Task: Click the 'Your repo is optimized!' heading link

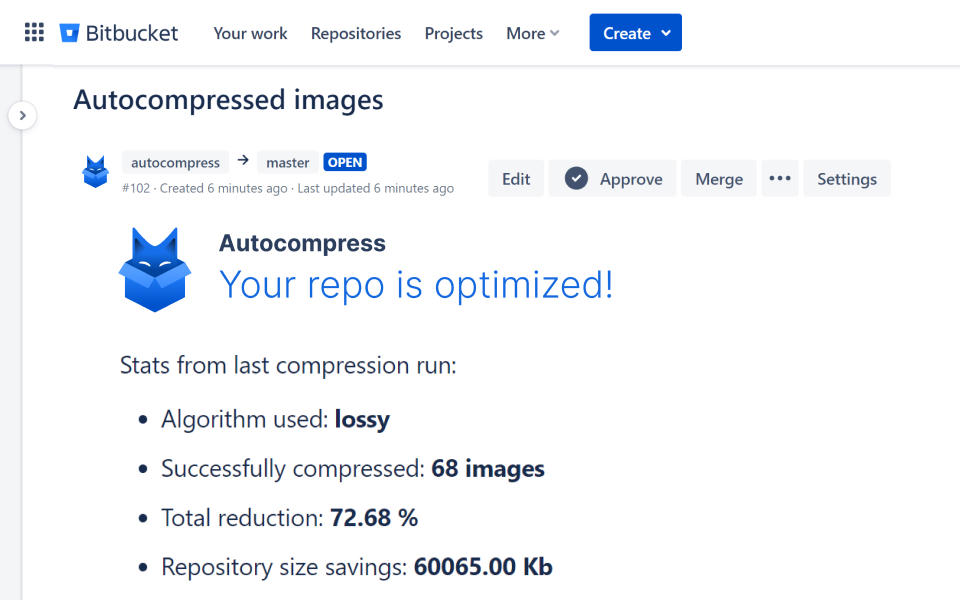Action: pyautogui.click(x=416, y=285)
